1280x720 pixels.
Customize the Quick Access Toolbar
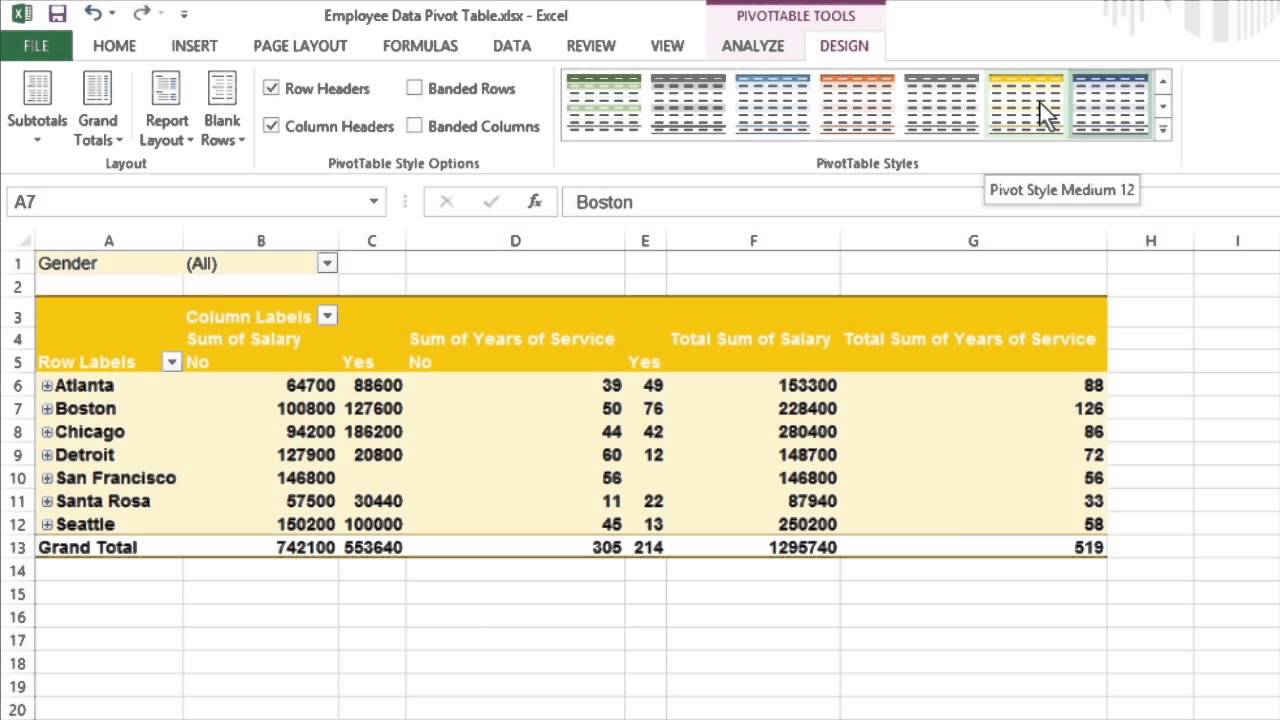(184, 14)
